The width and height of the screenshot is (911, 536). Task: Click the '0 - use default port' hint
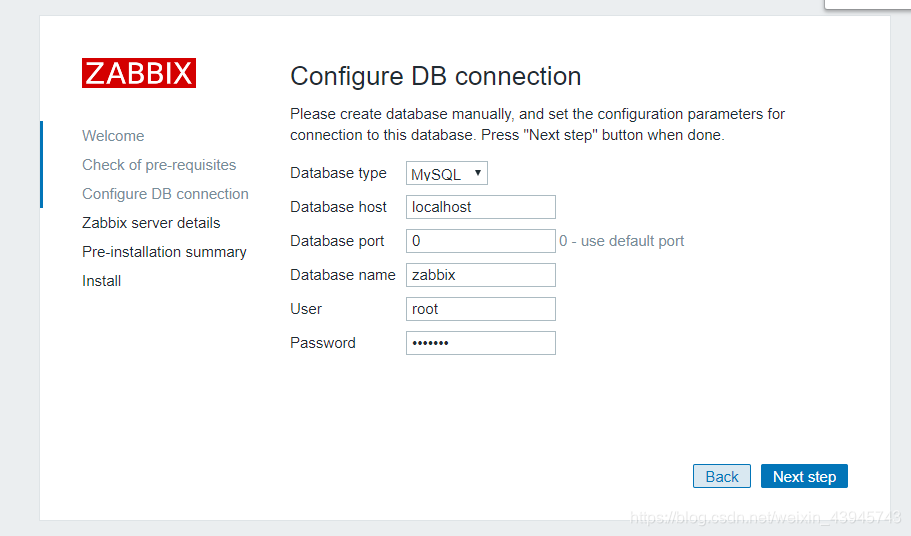(x=621, y=241)
